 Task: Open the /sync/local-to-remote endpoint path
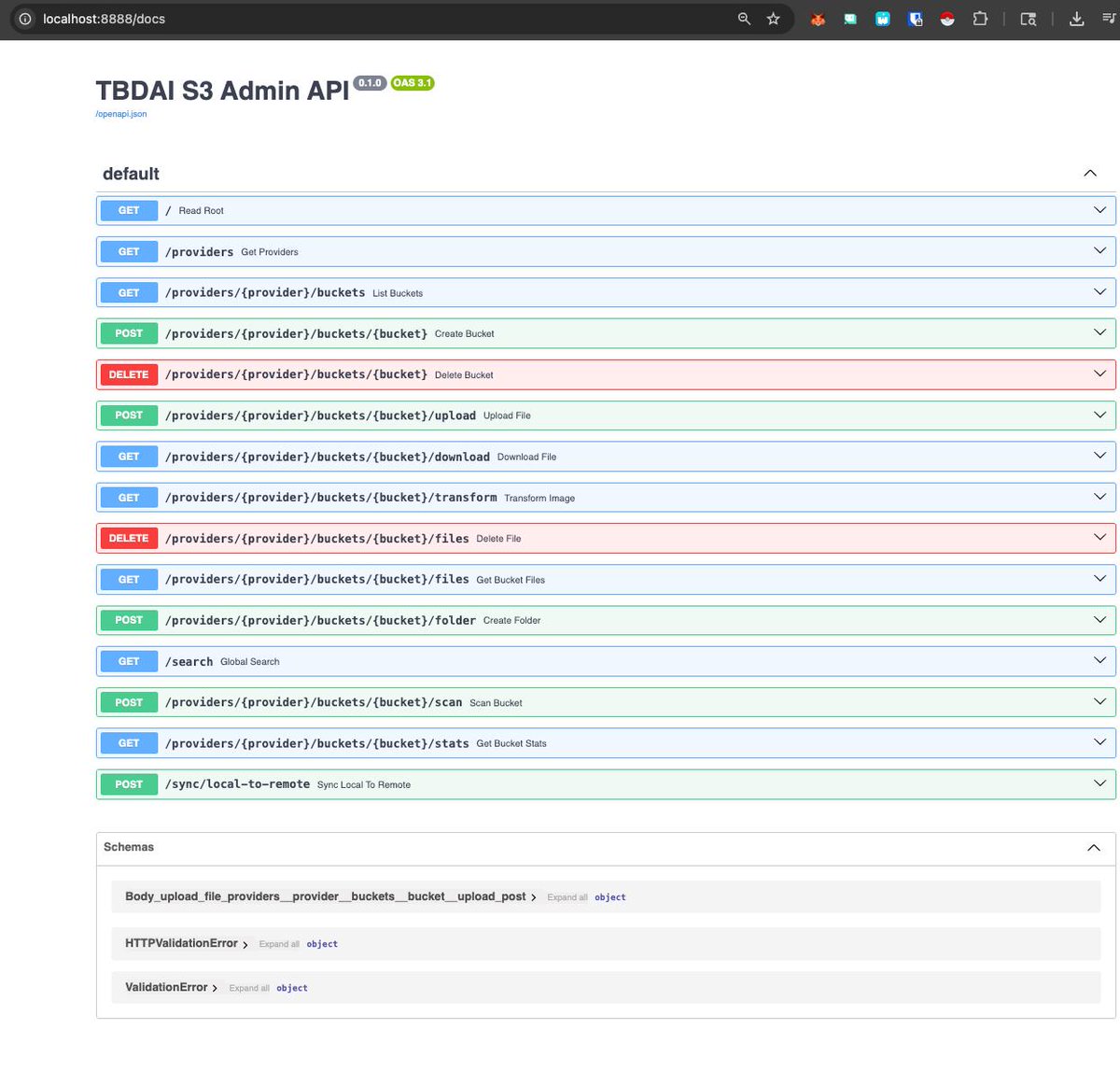(x=237, y=784)
